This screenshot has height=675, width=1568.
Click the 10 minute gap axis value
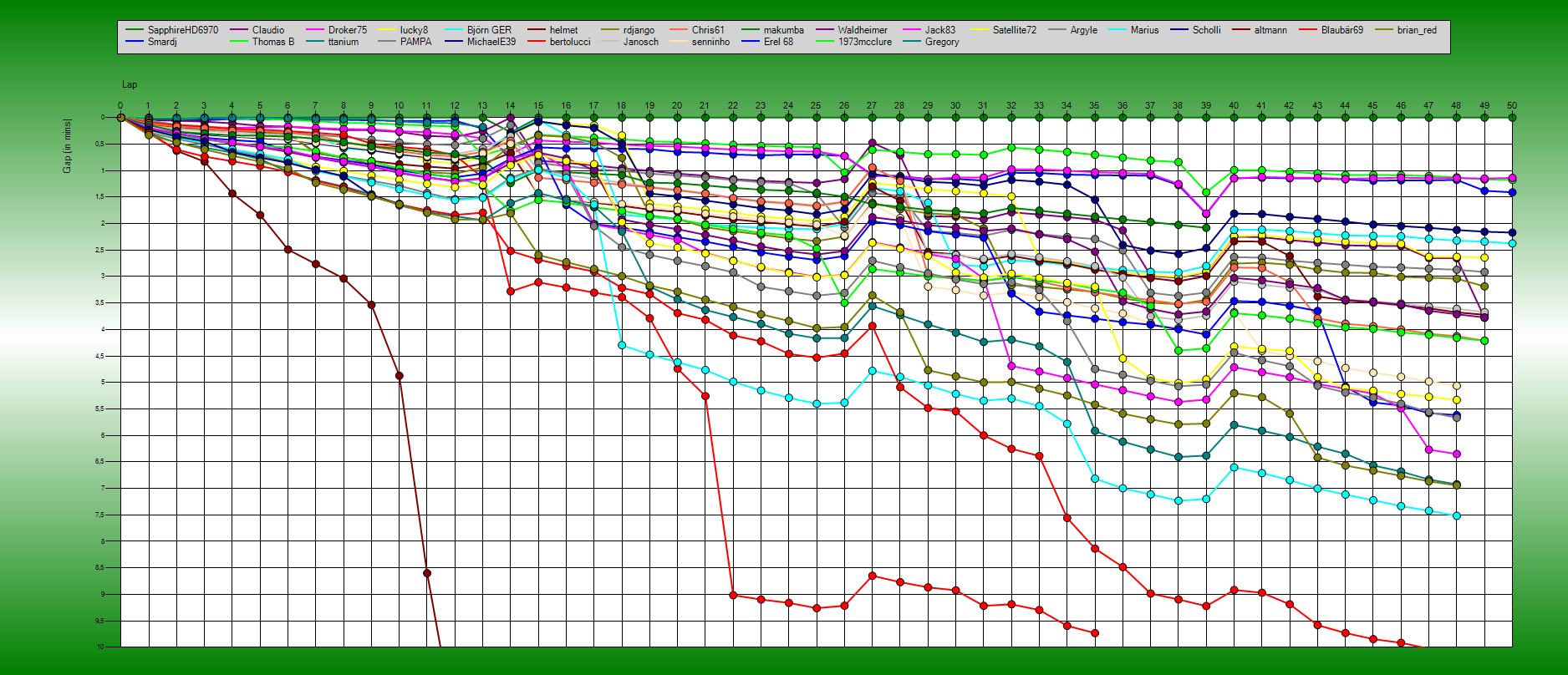click(x=100, y=647)
